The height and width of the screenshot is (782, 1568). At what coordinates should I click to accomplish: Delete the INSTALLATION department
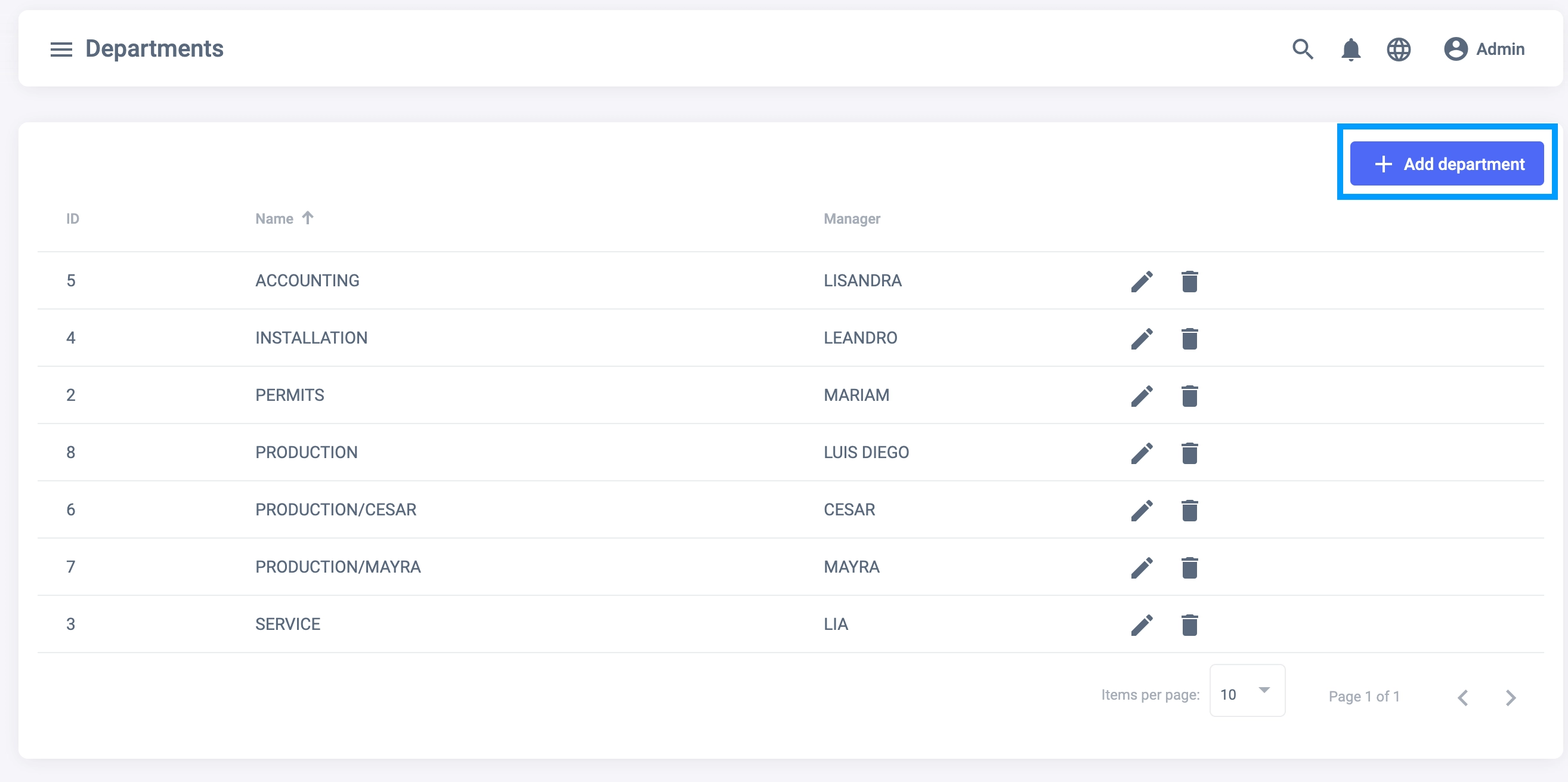point(1189,338)
